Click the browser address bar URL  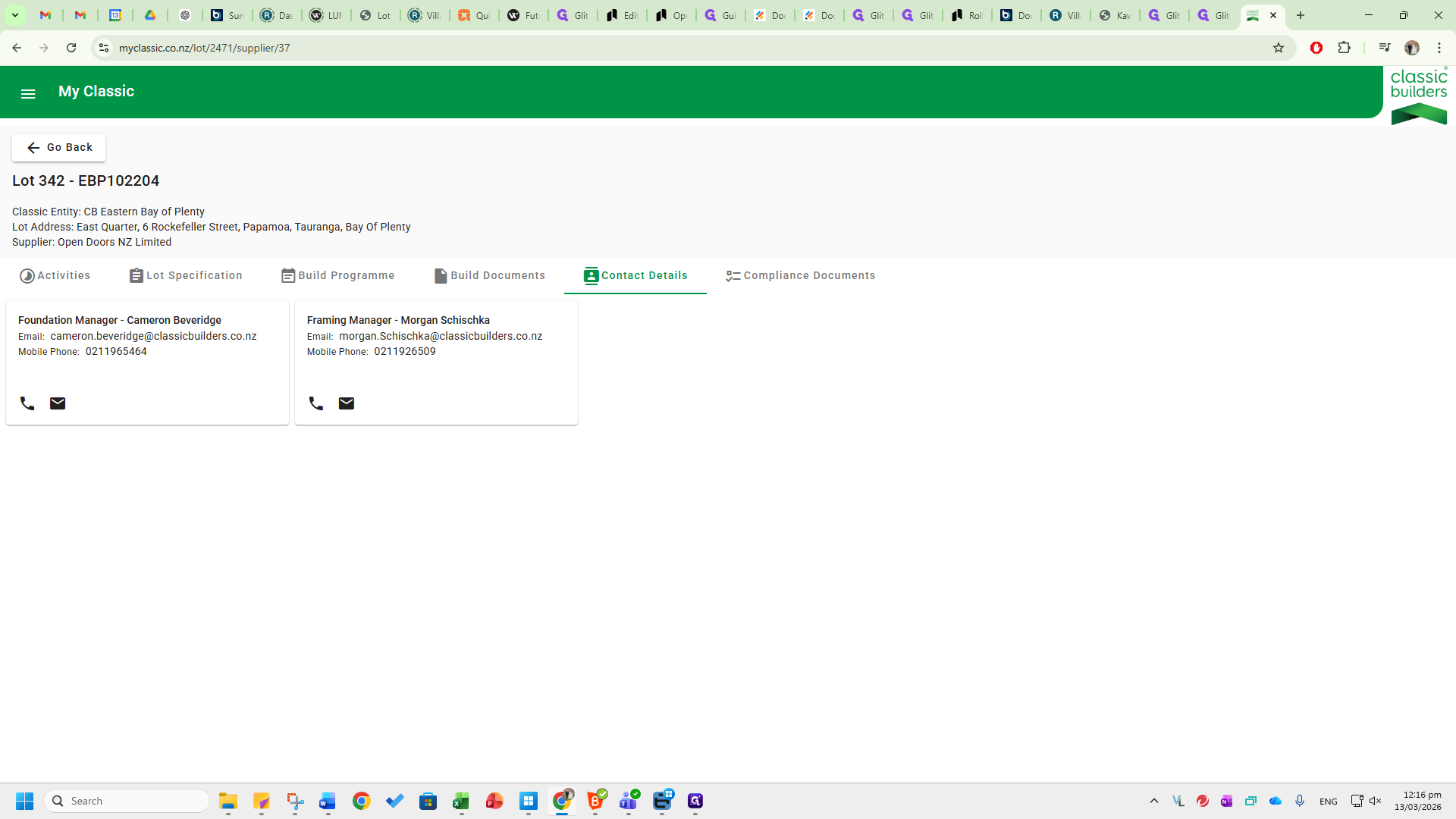pos(204,48)
